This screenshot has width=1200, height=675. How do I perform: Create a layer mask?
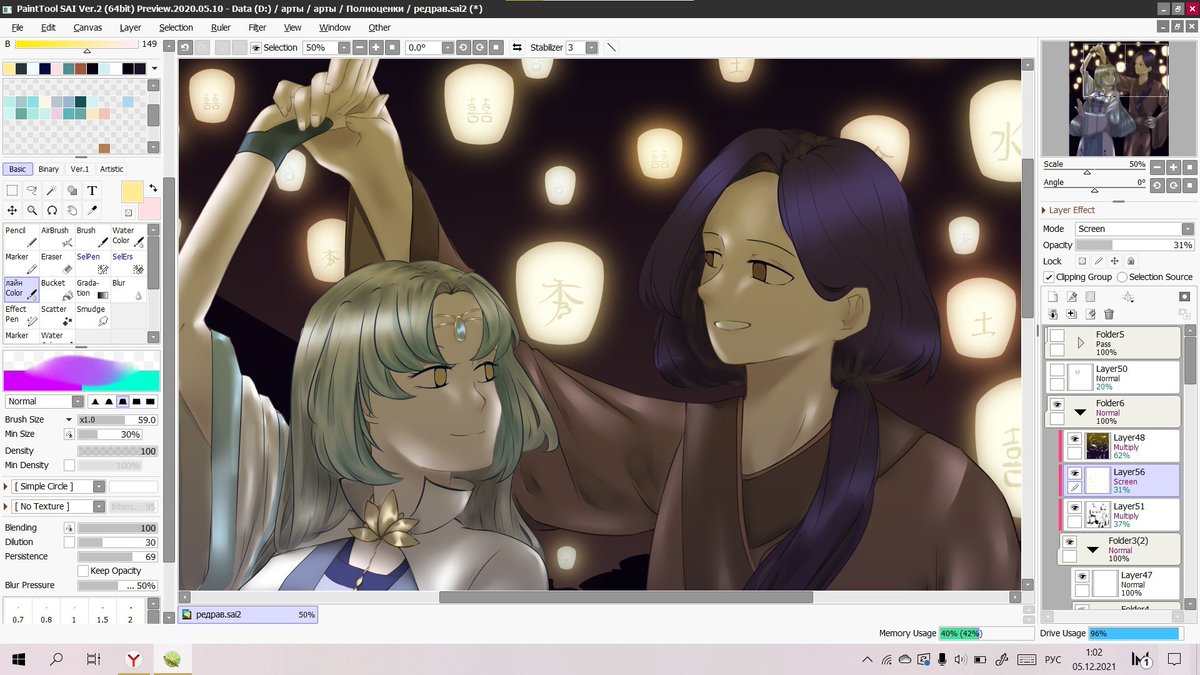point(1185,297)
